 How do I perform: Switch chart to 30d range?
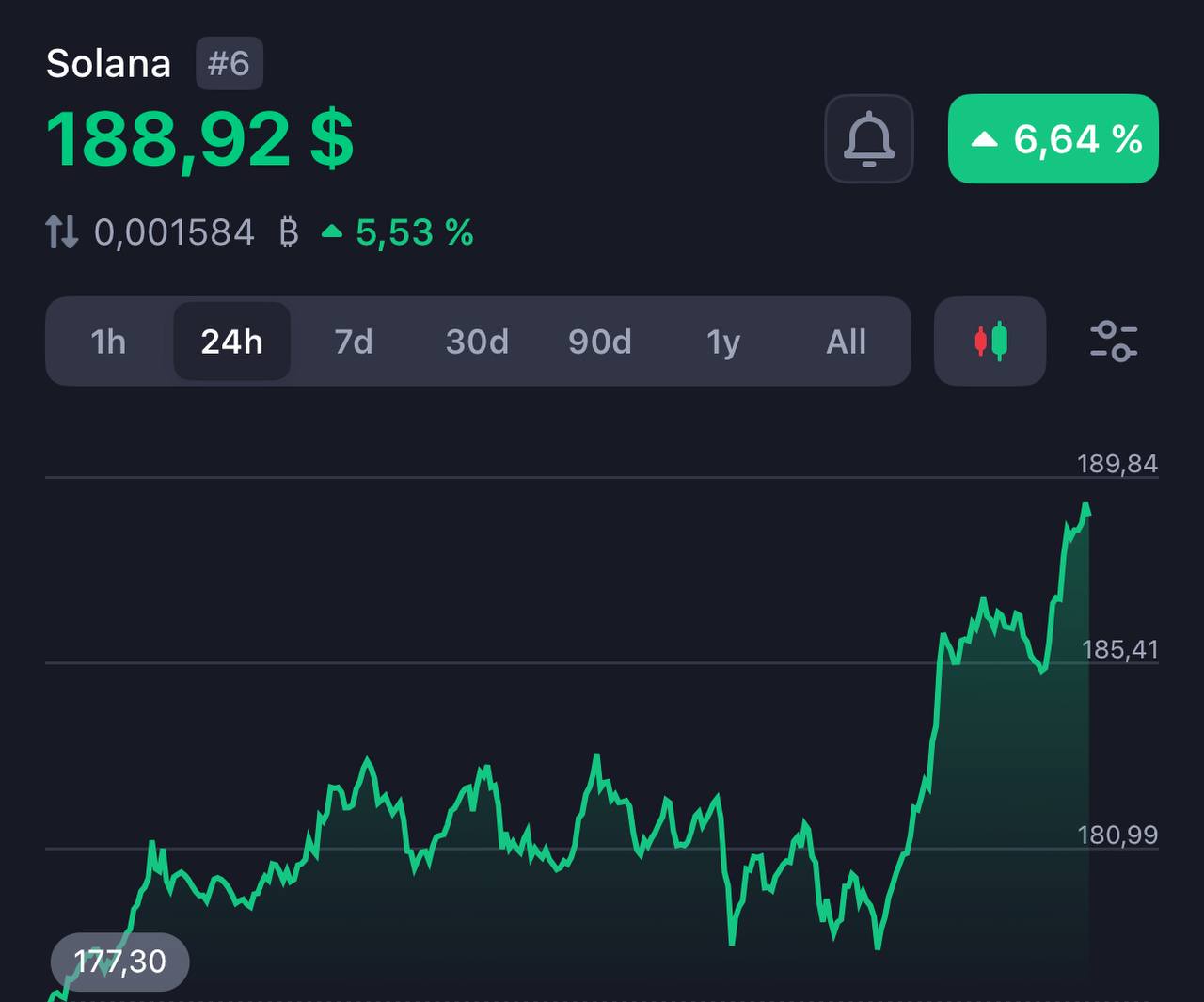point(477,342)
